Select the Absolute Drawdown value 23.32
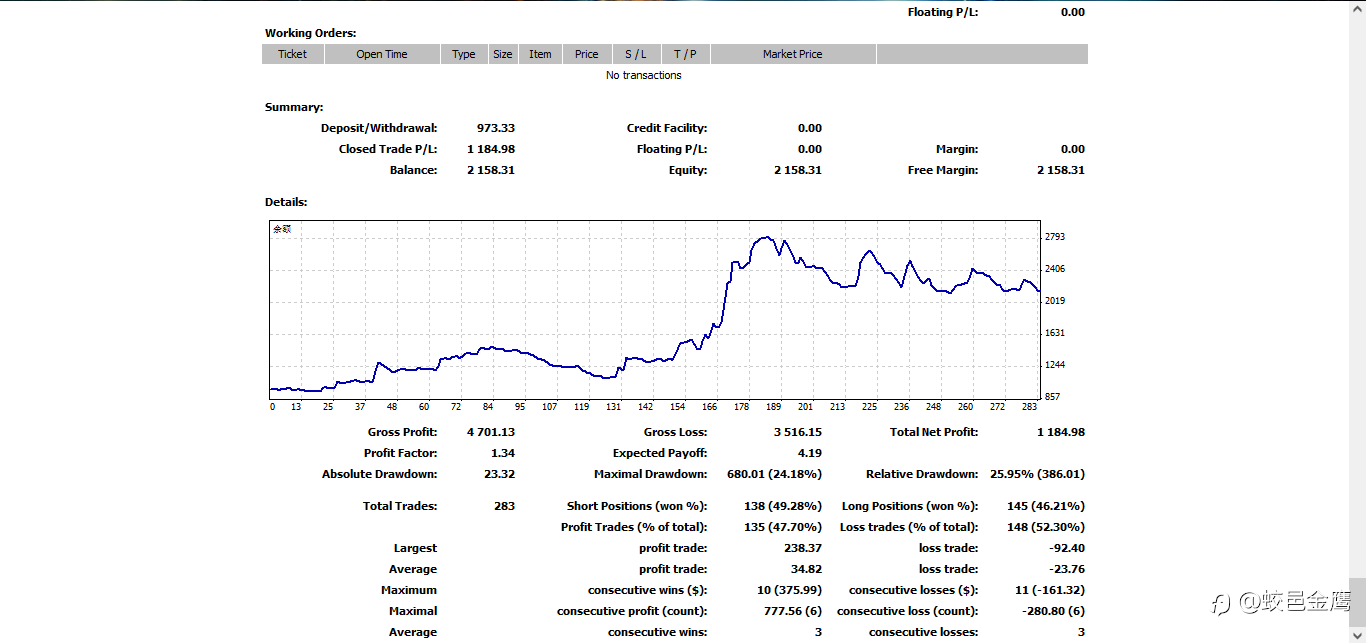The height and width of the screenshot is (643, 1366). point(499,474)
